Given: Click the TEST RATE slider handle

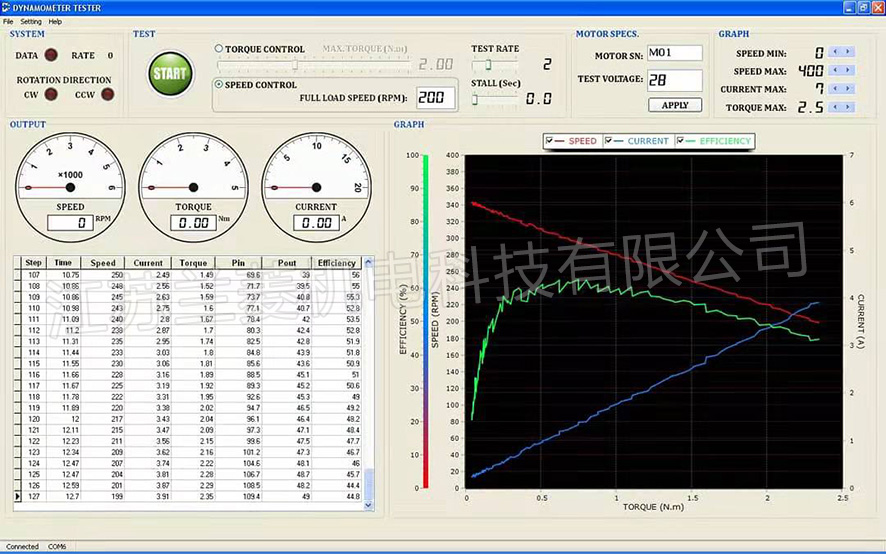Looking at the screenshot, I should [x=487, y=65].
